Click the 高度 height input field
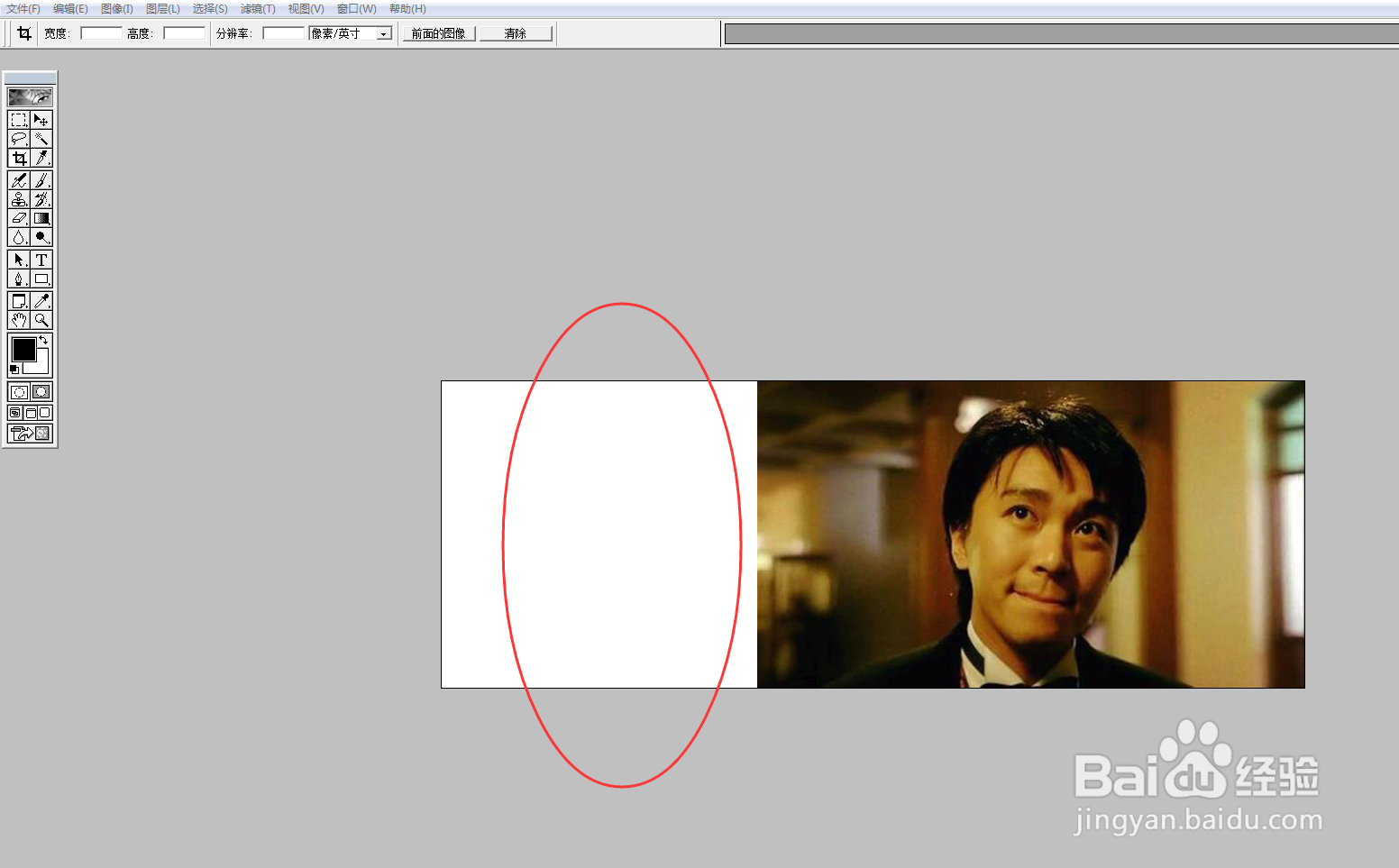The height and width of the screenshot is (868, 1399). 184,33
